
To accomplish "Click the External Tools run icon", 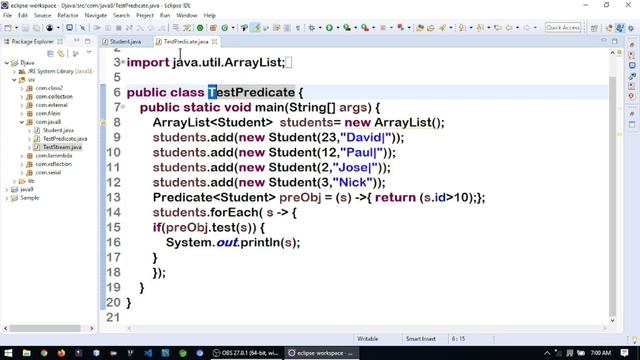I will [x=365, y=28].
